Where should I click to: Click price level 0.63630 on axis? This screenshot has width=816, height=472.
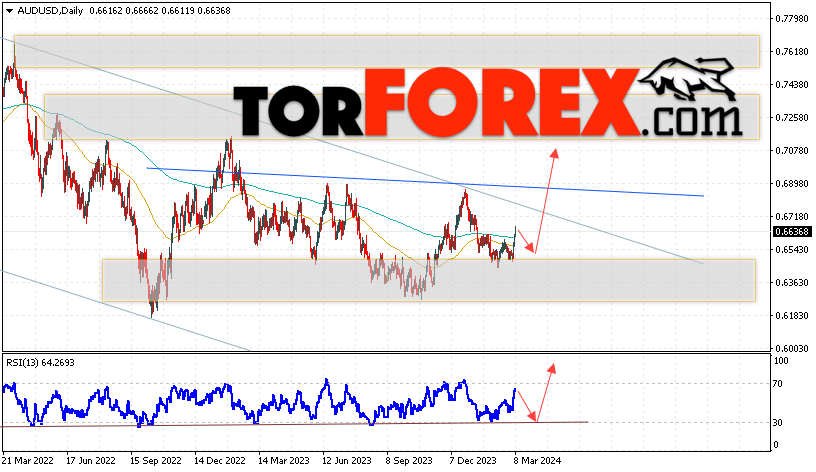[x=792, y=283]
